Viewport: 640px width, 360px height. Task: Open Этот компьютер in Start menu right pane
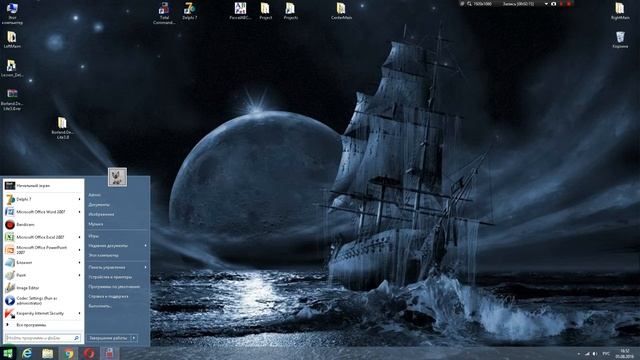(x=104, y=256)
